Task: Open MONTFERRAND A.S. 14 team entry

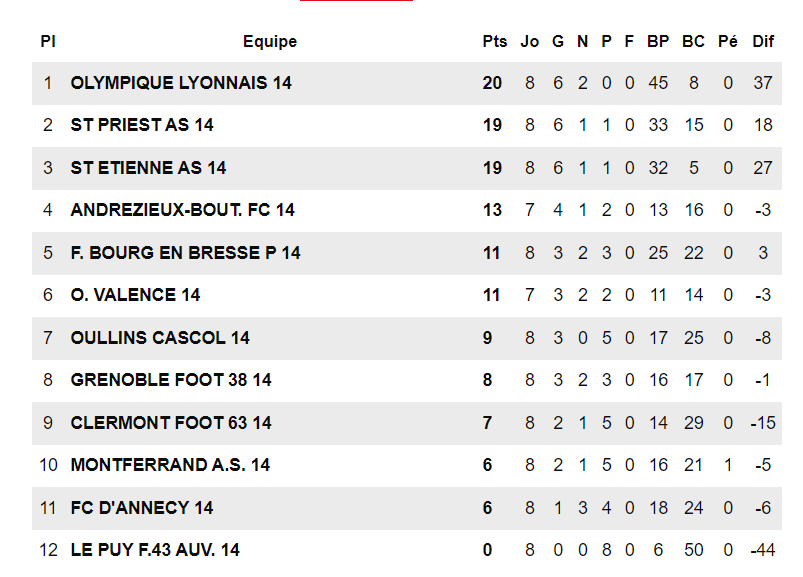Action: pos(170,465)
